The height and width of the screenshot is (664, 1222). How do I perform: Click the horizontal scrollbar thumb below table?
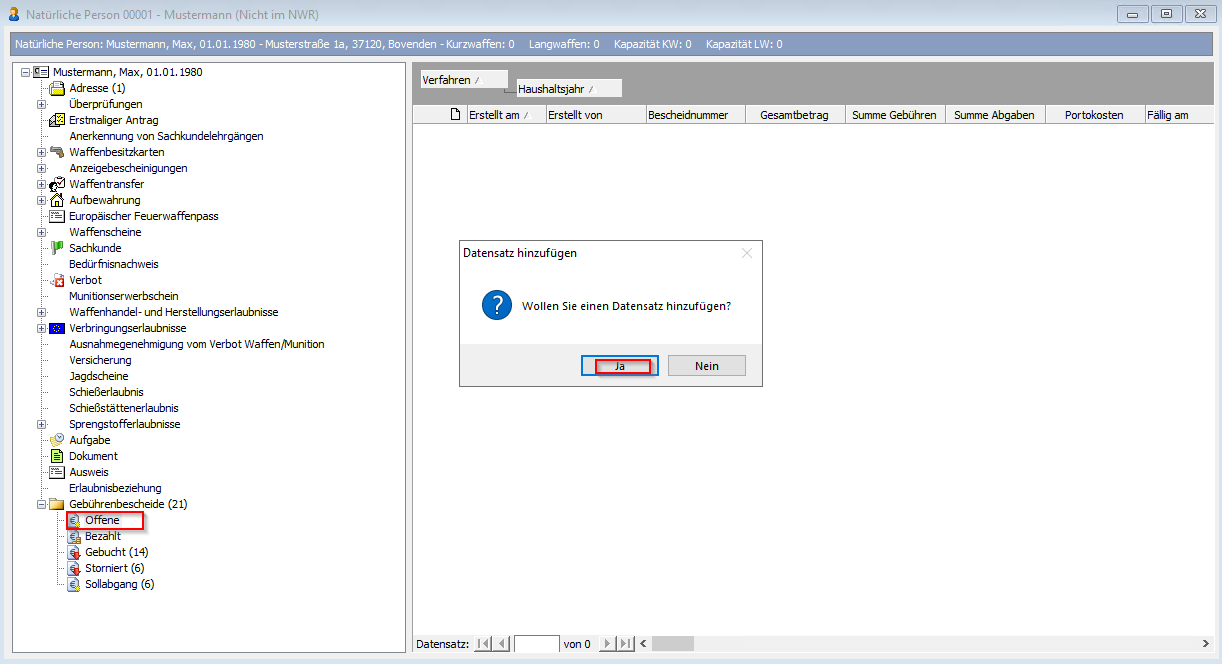[x=672, y=644]
